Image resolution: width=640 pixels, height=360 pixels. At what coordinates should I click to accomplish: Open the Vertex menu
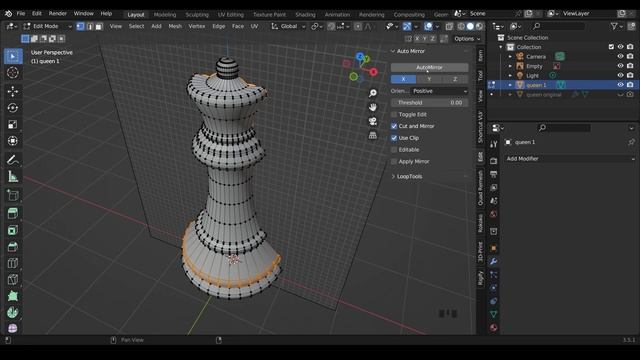[x=197, y=26]
